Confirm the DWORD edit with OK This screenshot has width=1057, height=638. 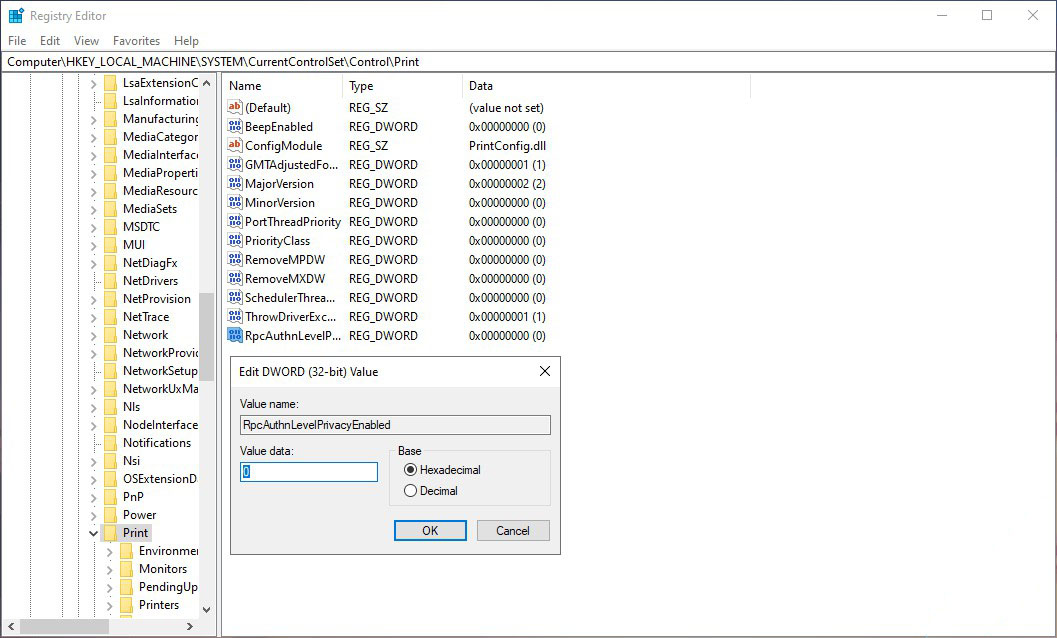430,530
